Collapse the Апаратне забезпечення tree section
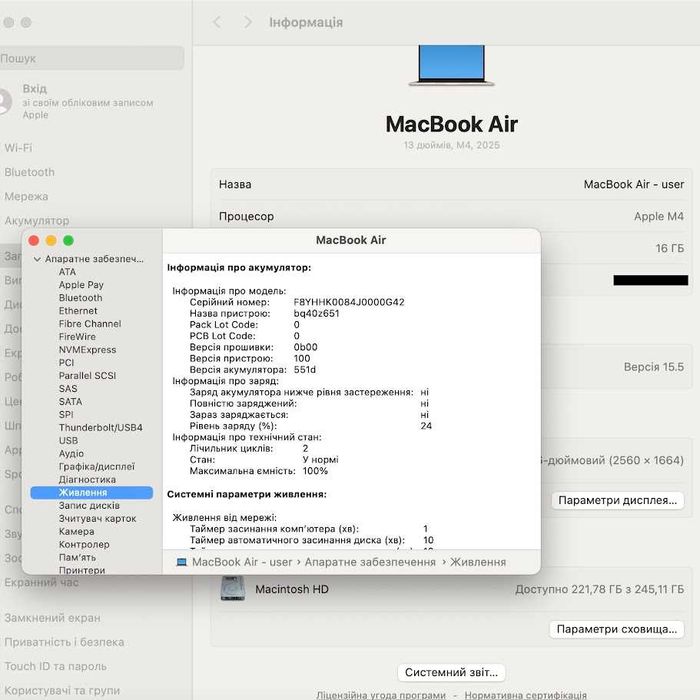Screen dimensions: 700x700 pyautogui.click(x=37, y=259)
